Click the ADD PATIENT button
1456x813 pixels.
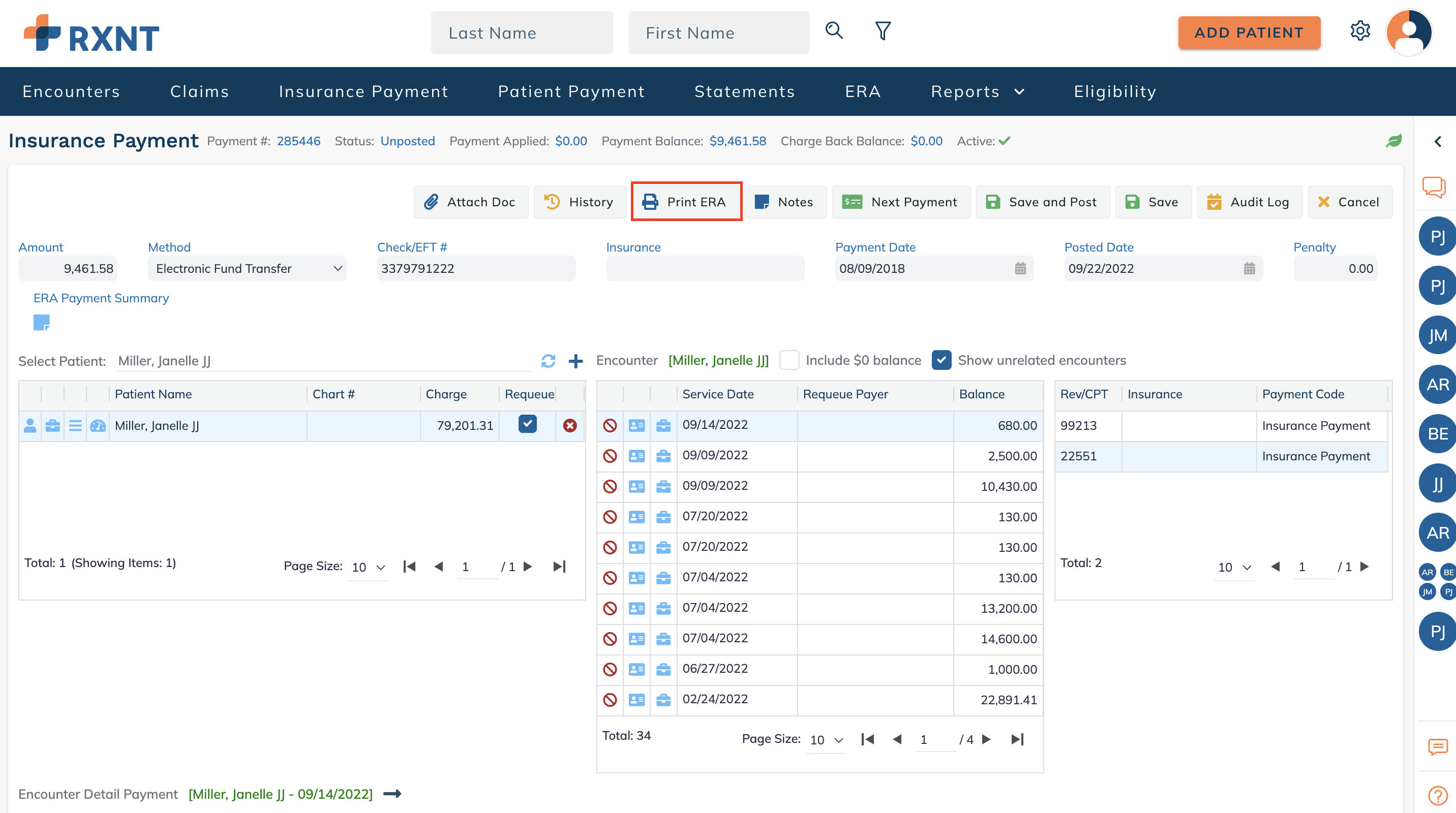(1249, 33)
